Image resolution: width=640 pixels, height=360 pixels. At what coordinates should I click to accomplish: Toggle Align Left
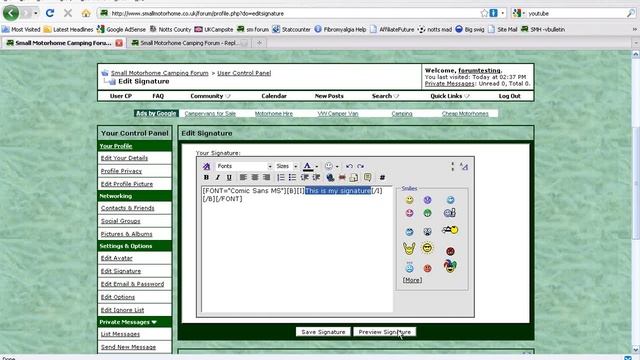243,177
